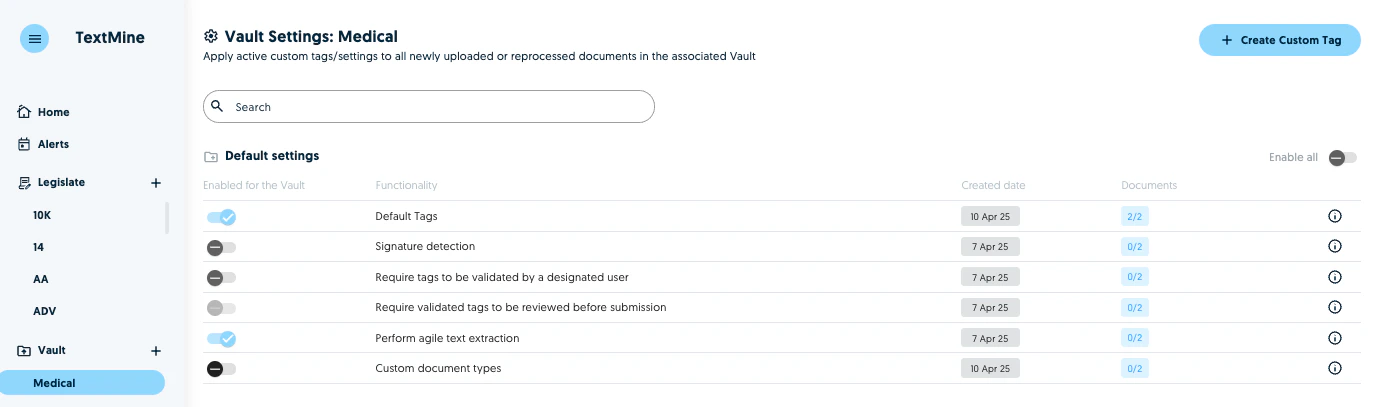Open info icon for Default Tags row
Screen dimensions: 1381x407
point(1334,216)
